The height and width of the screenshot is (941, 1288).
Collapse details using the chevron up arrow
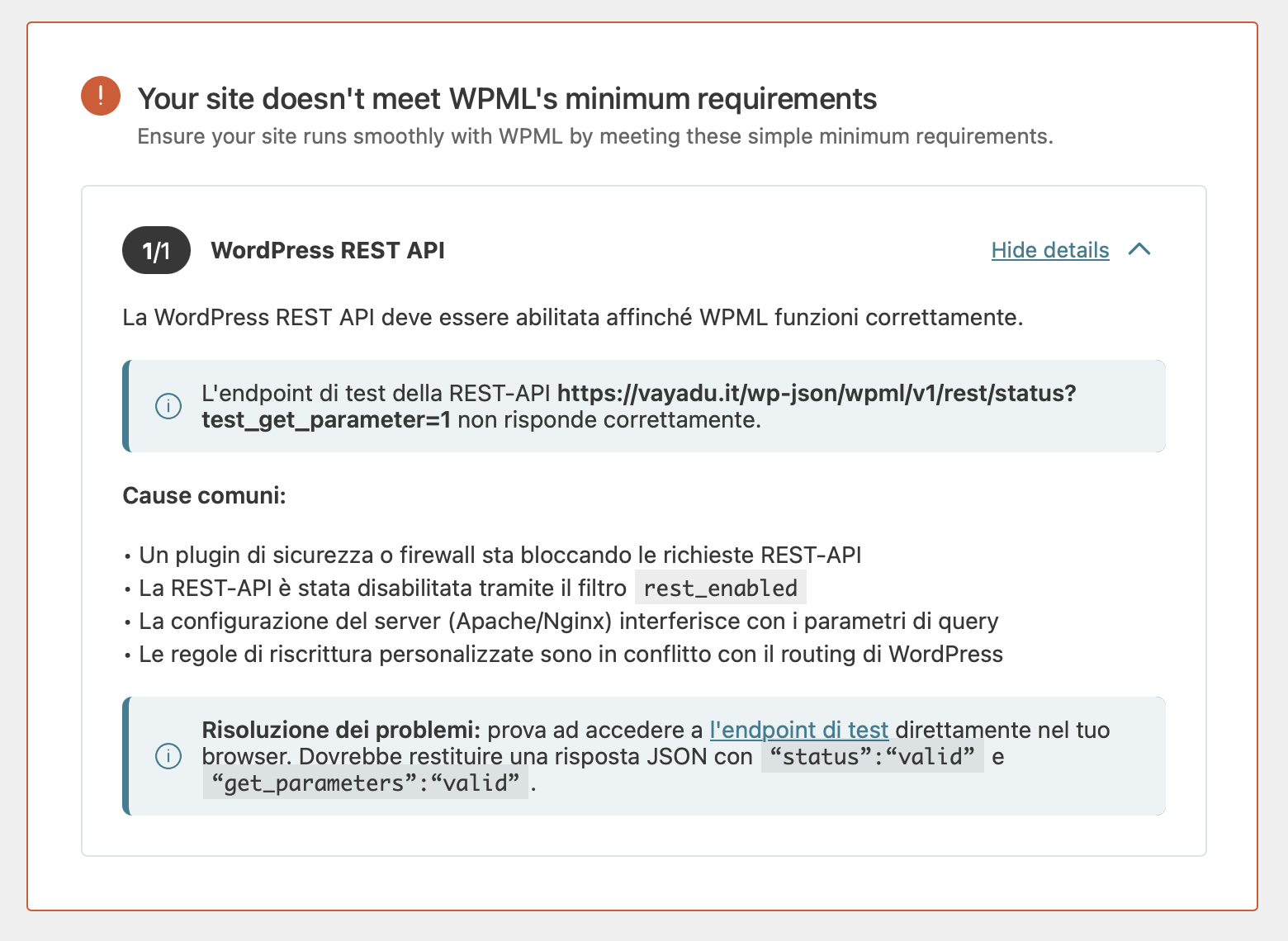click(1139, 249)
